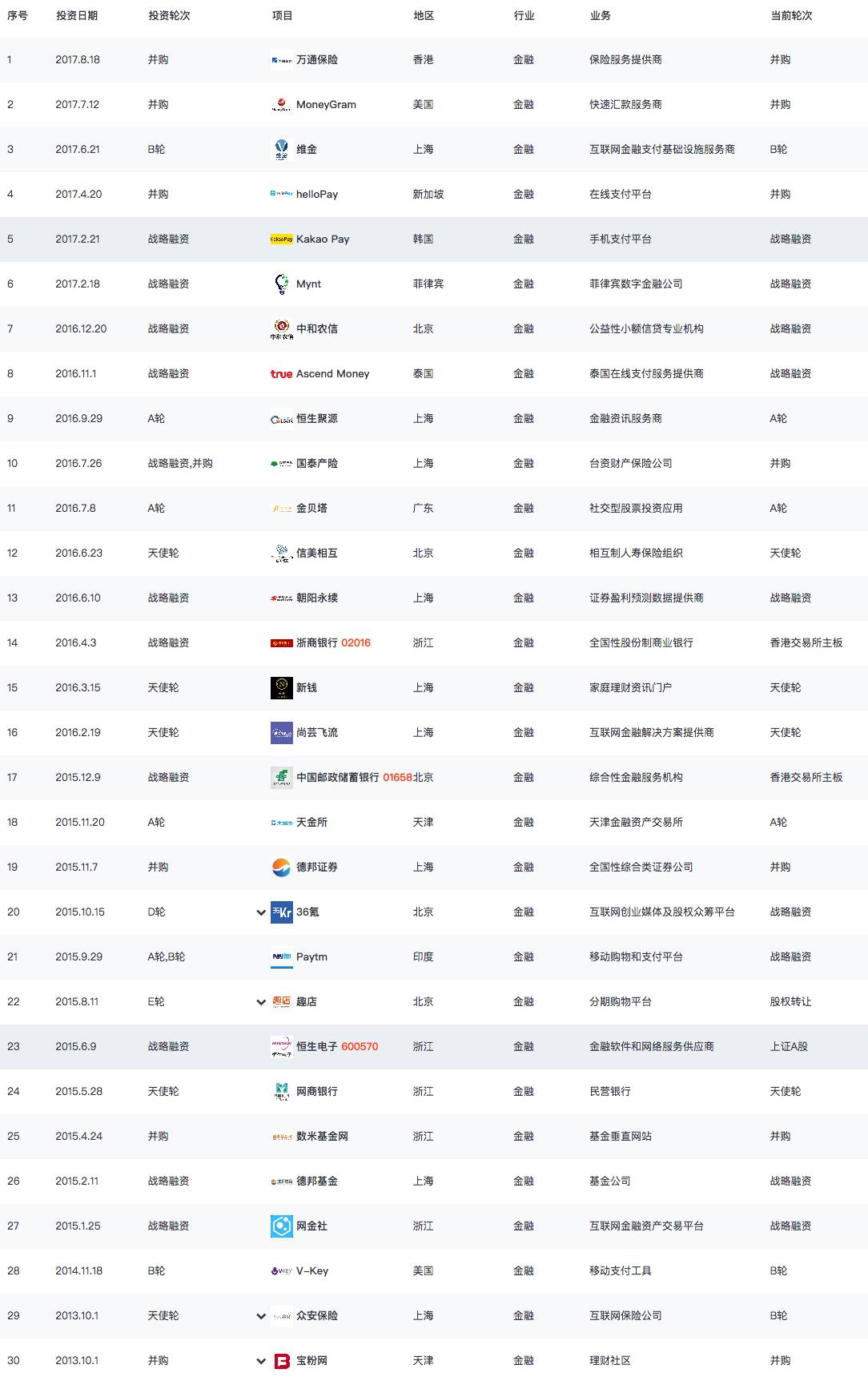Click business cell 相互制人寿保险组织

click(x=636, y=554)
